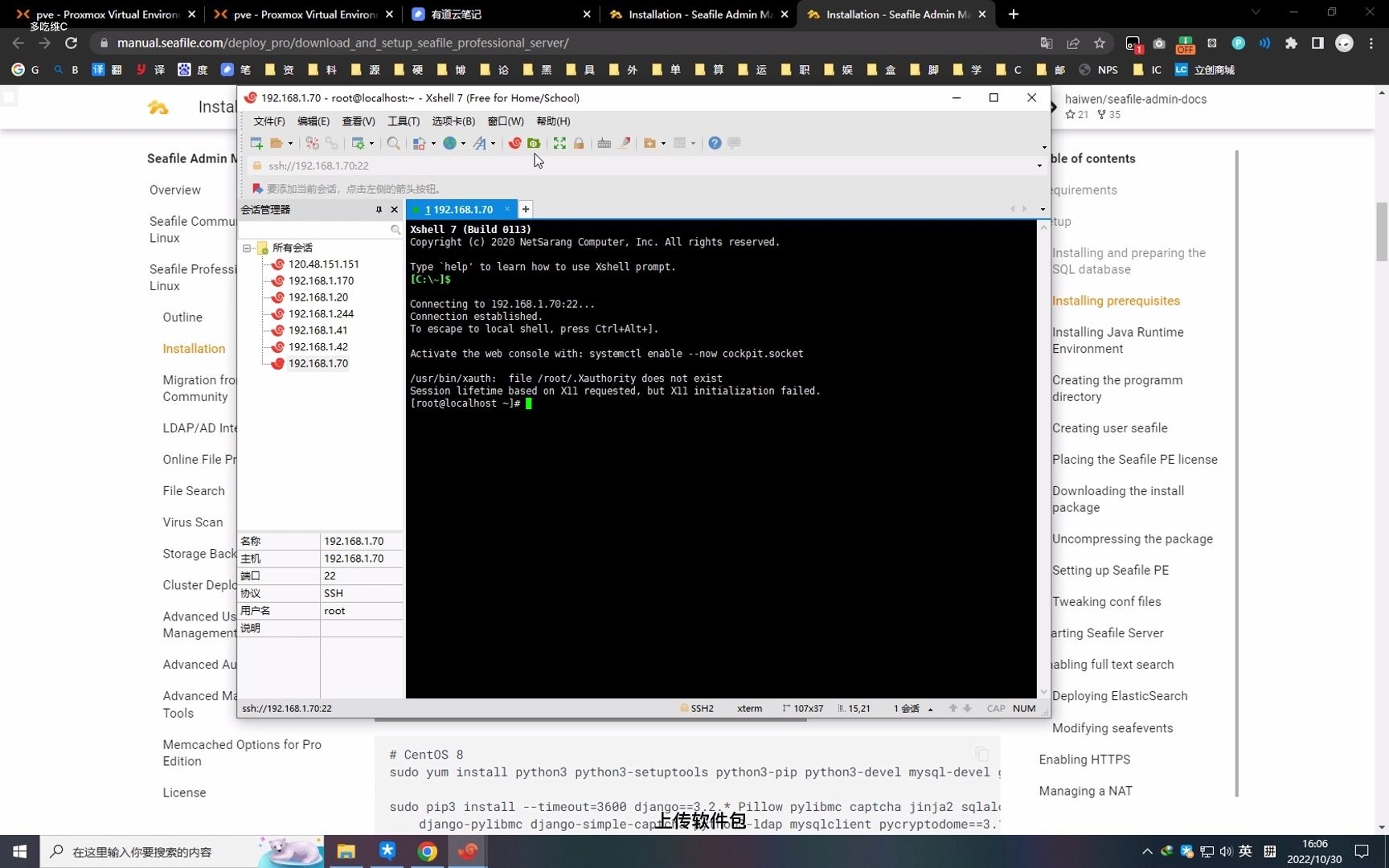Open the 窗口(W) menu

(x=506, y=121)
